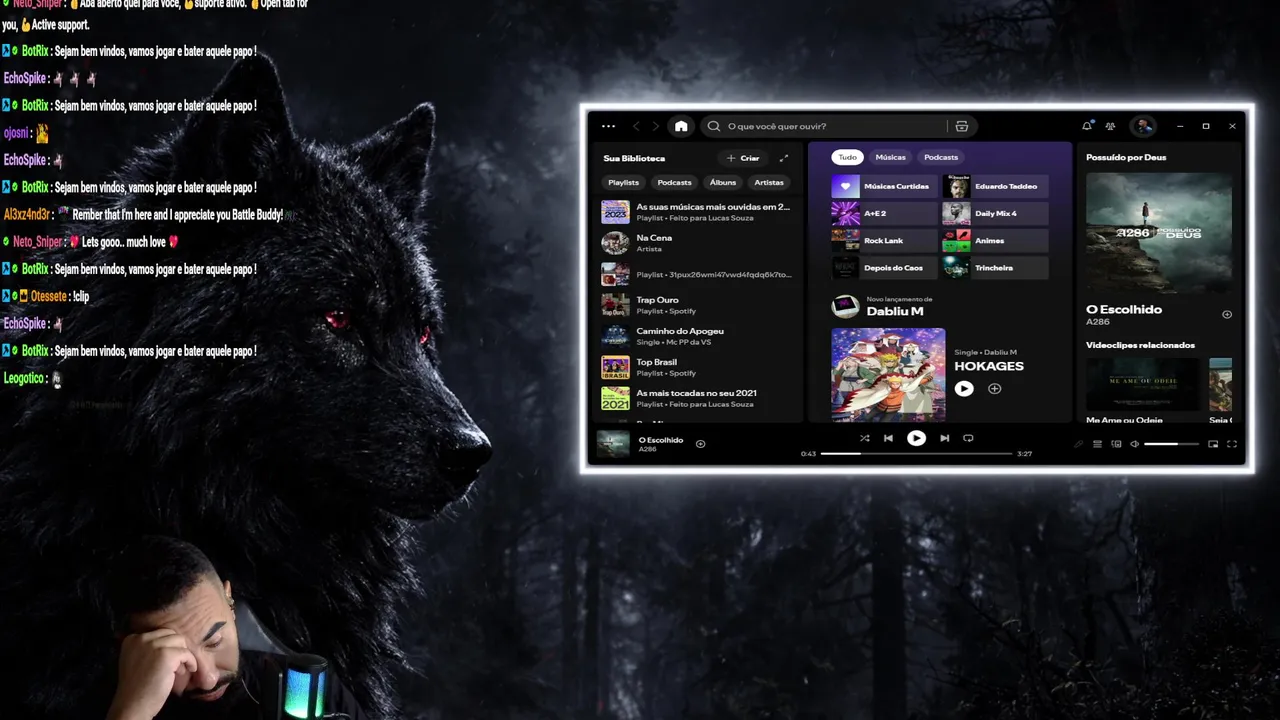Viewport: 1280px width, 720px height.
Task: Open the A+E 2 tile
Action: coord(885,213)
